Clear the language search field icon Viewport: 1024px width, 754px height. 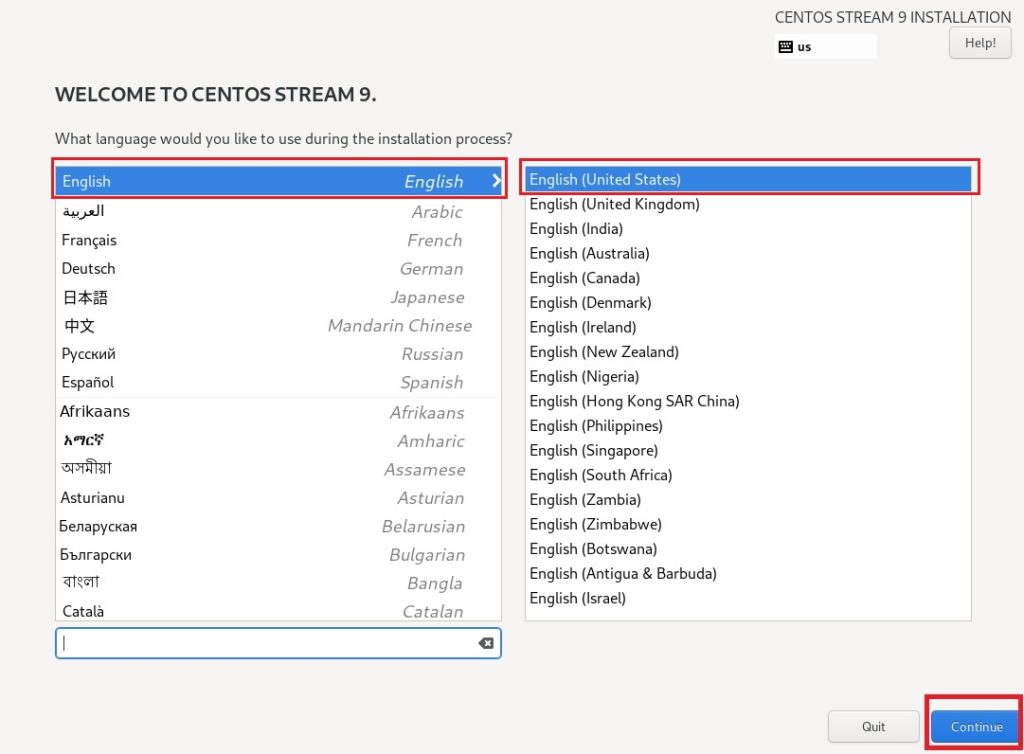coord(486,643)
